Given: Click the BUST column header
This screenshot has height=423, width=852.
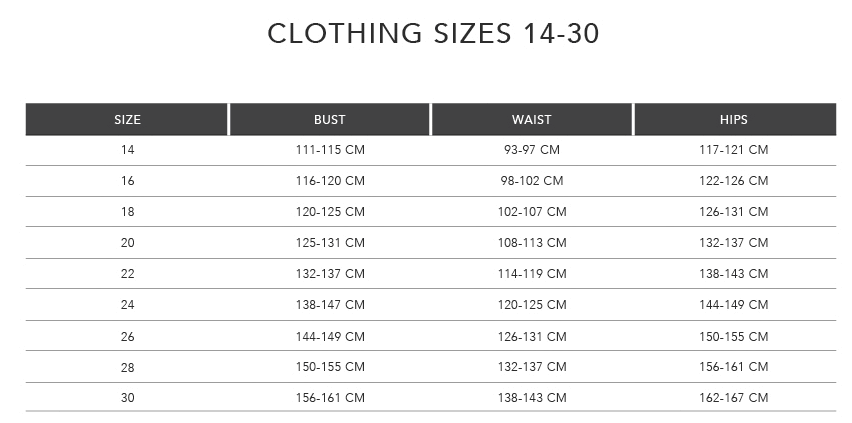Looking at the screenshot, I should pos(329,120).
